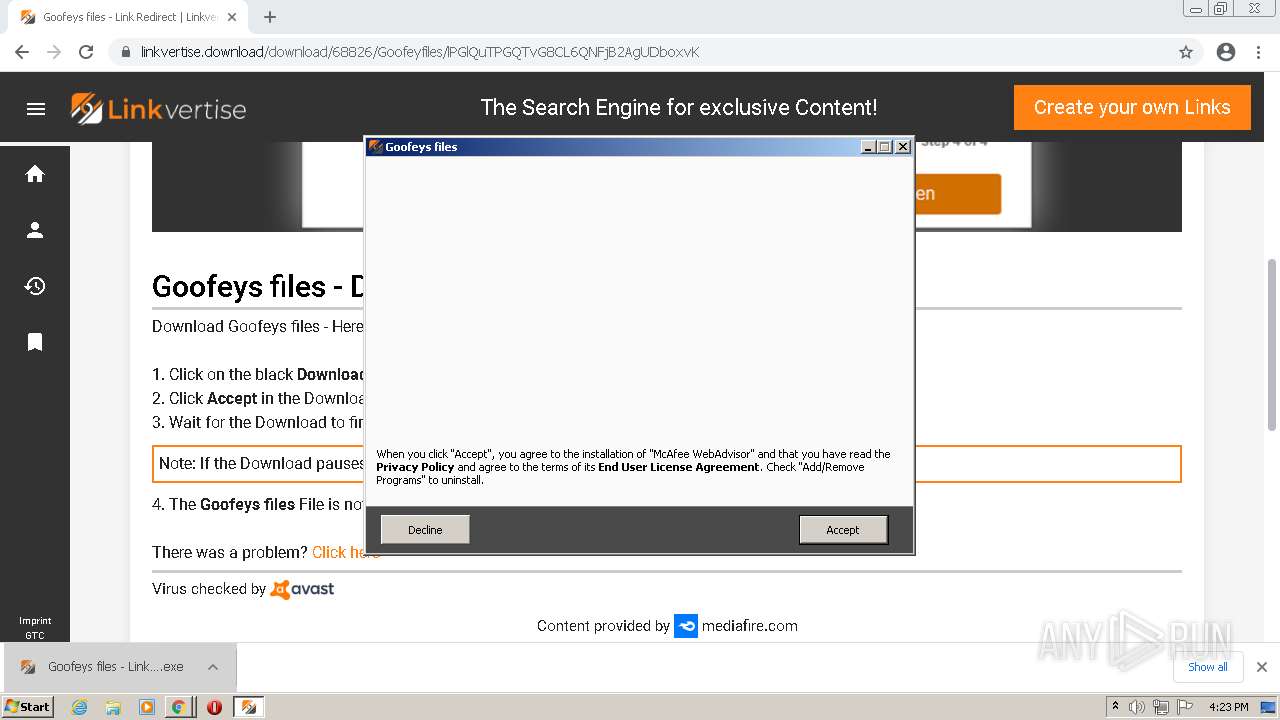Reload the current page
The height and width of the screenshot is (720, 1280).
pos(86,52)
